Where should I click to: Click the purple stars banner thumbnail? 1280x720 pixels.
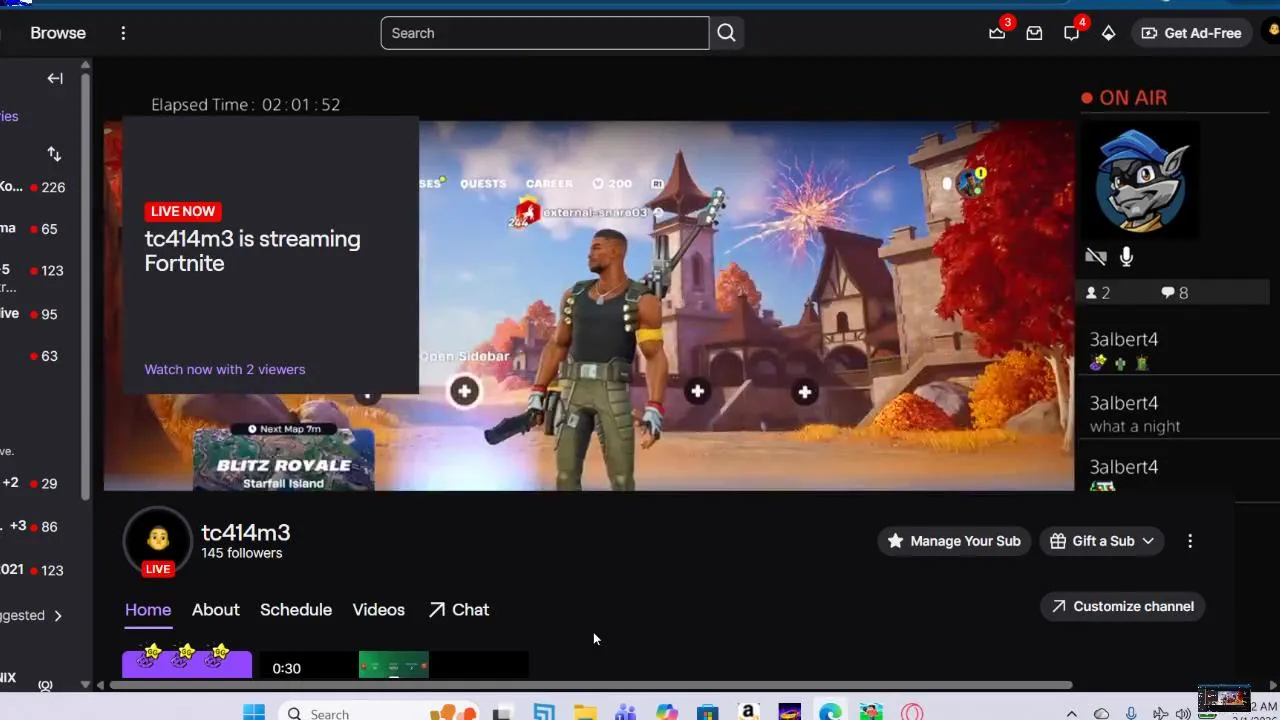[x=187, y=662]
